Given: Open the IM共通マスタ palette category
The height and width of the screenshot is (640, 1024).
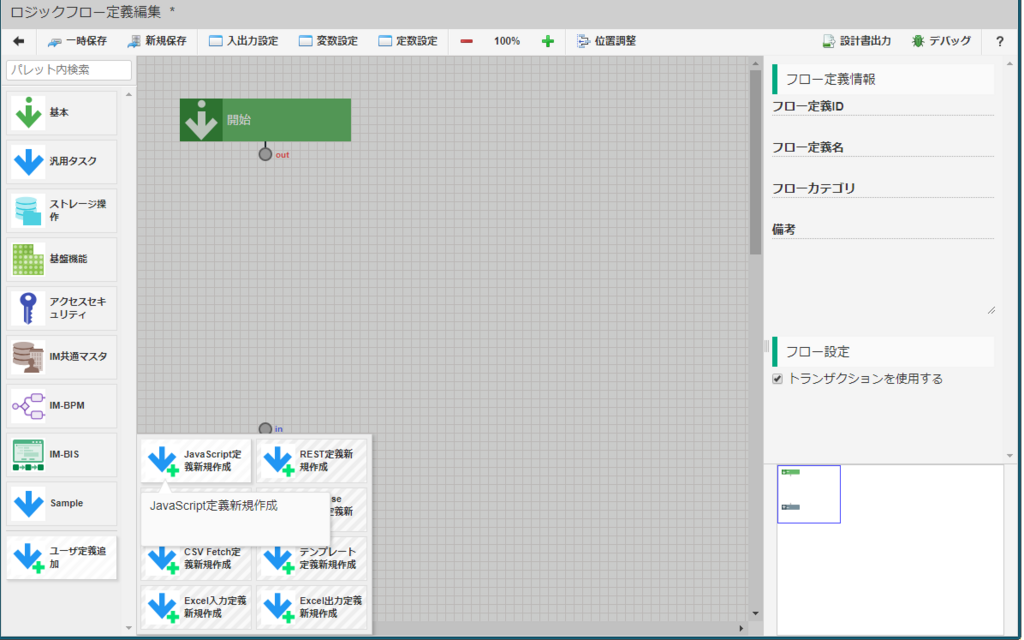Looking at the screenshot, I should click(x=62, y=357).
